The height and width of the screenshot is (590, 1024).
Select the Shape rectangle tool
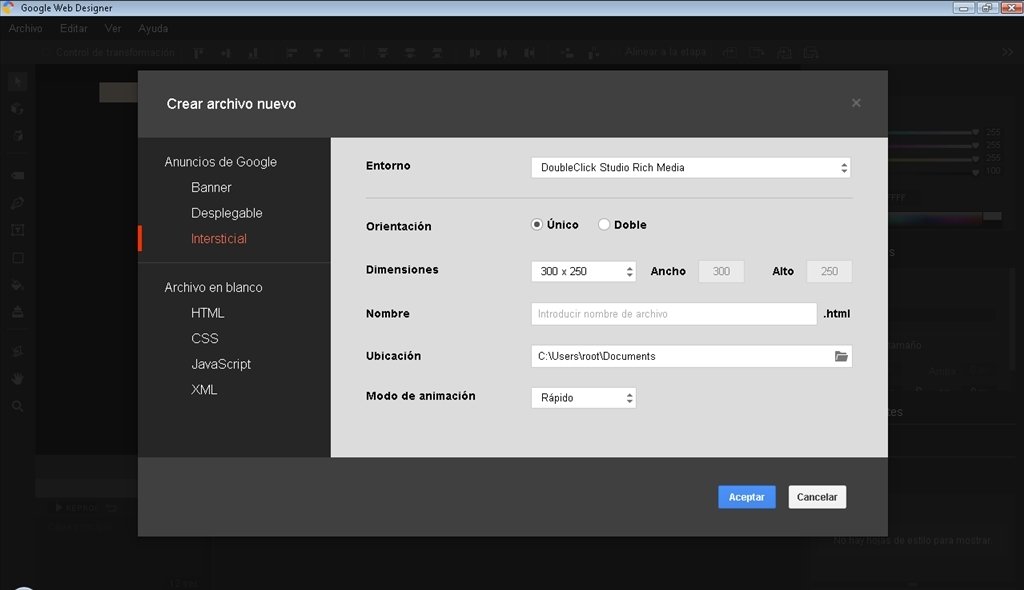click(x=18, y=257)
